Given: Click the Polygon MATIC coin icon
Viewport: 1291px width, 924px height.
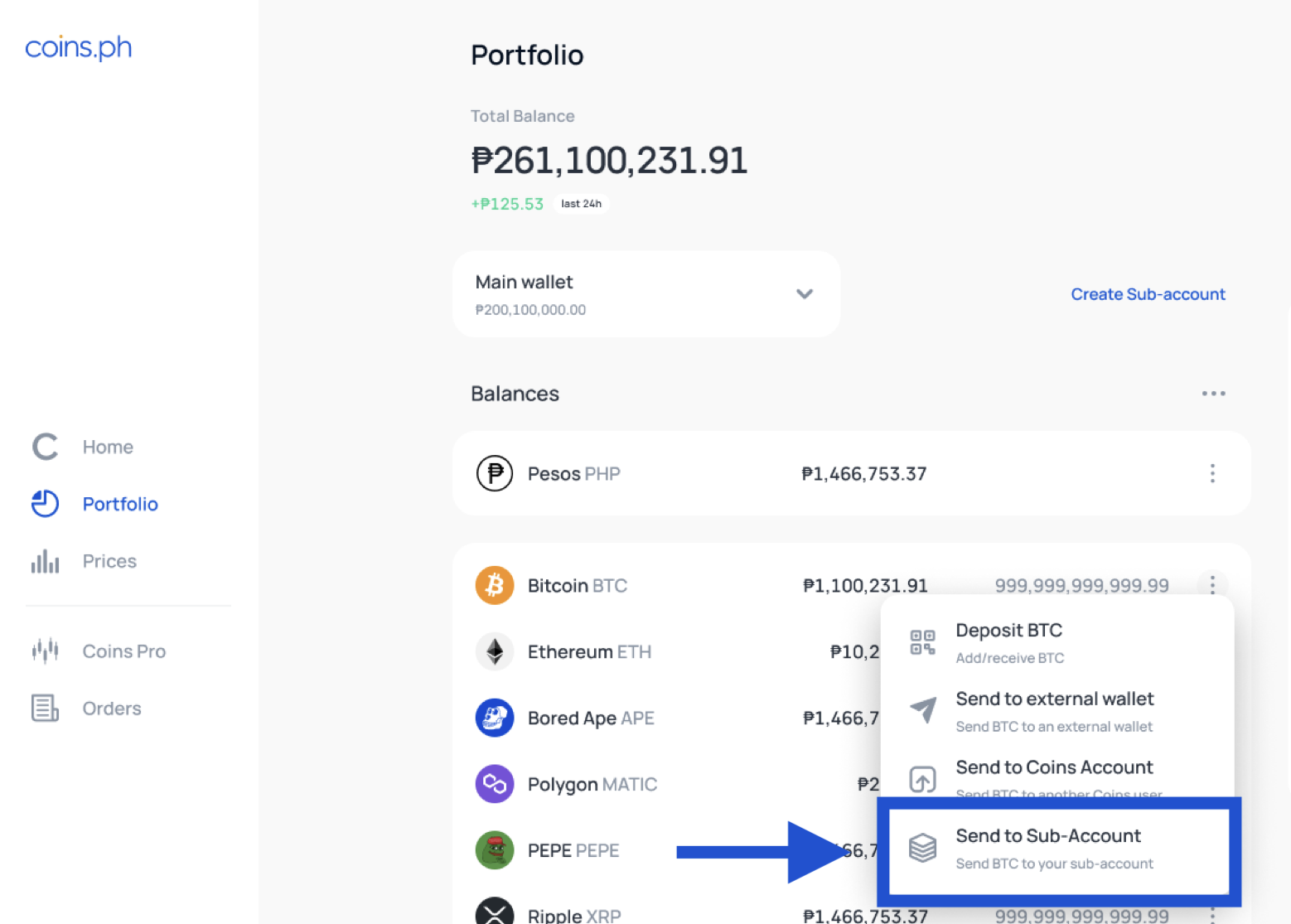Looking at the screenshot, I should point(495,784).
